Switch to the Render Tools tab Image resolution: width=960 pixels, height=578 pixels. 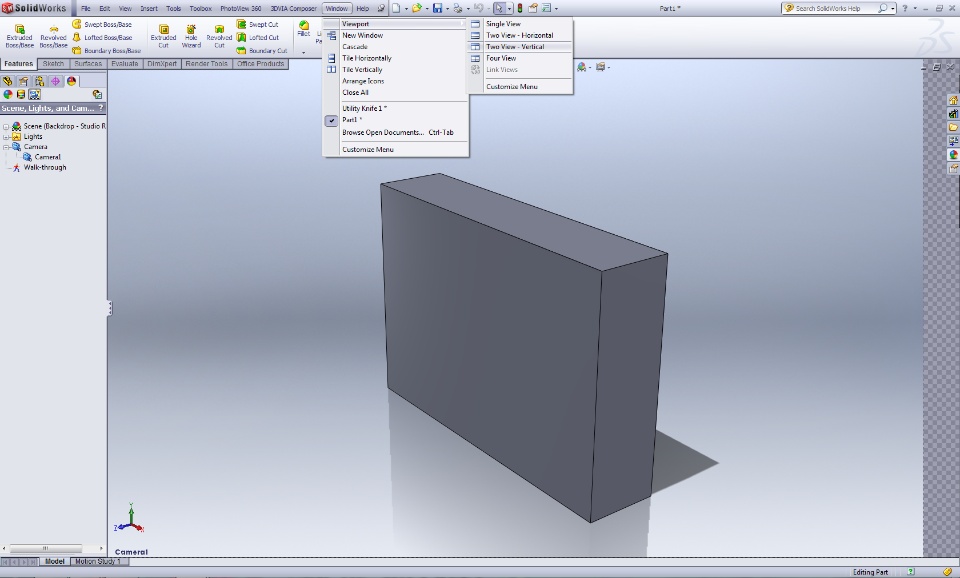pos(206,64)
